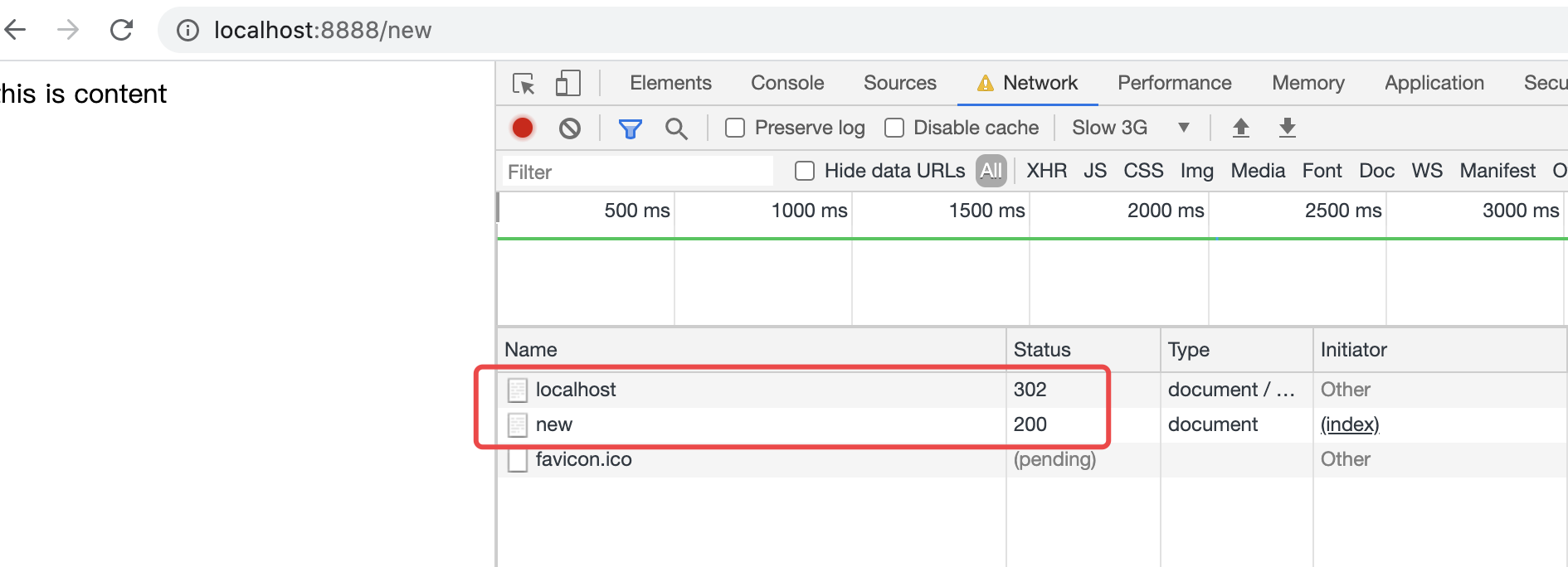Click the browser back arrow
Screen dimensions: 1568x567
click(15, 30)
